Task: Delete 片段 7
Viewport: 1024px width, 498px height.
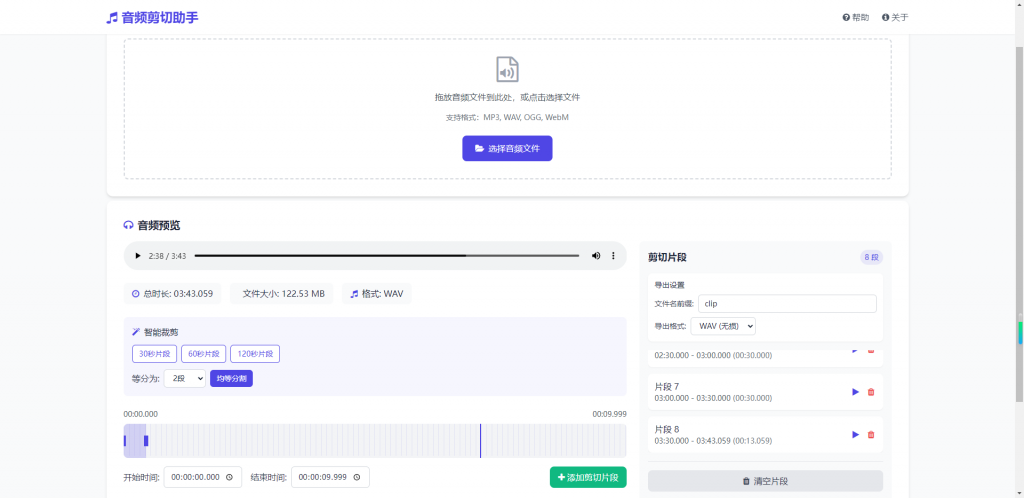Action: click(871, 392)
